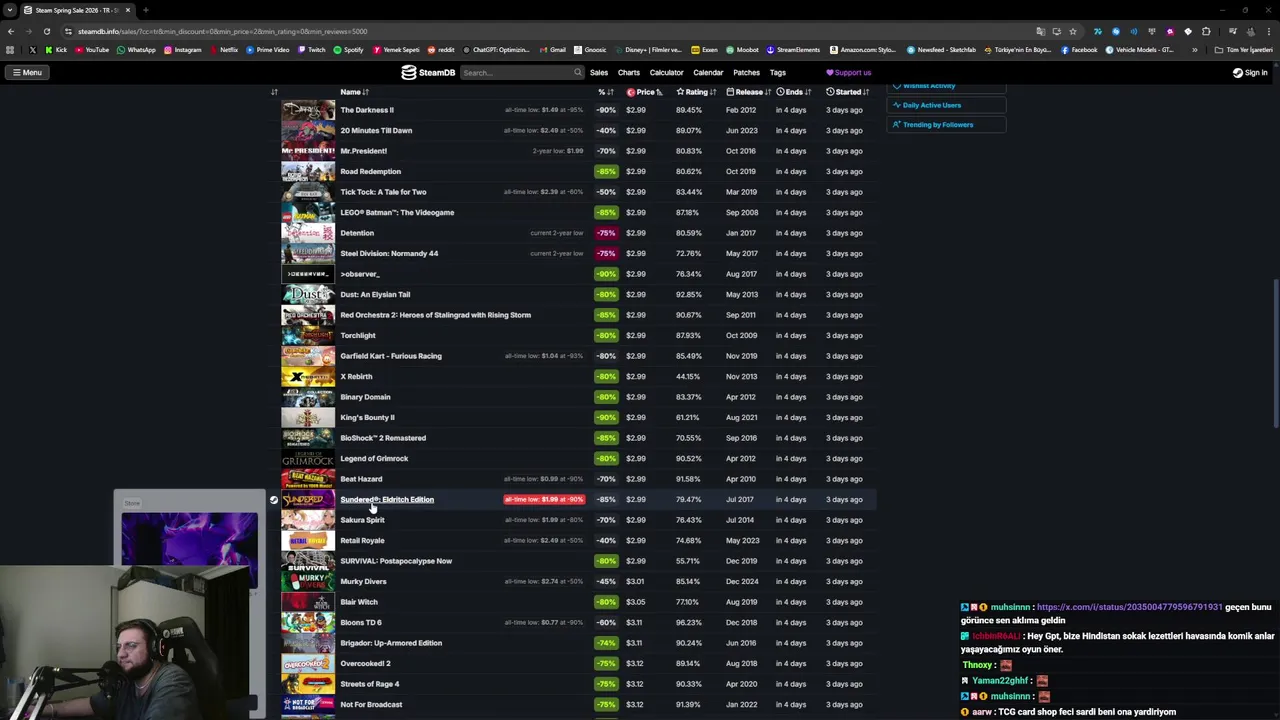Open Chrome three-dot menu

pyautogui.click(x=1268, y=31)
